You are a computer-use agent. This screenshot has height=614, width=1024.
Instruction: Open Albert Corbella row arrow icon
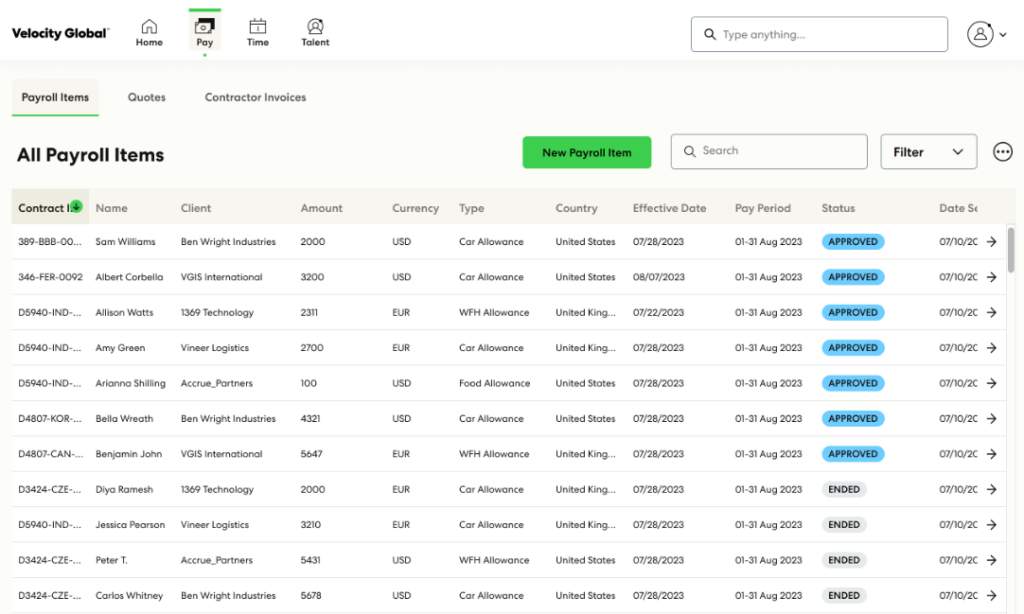pos(991,277)
